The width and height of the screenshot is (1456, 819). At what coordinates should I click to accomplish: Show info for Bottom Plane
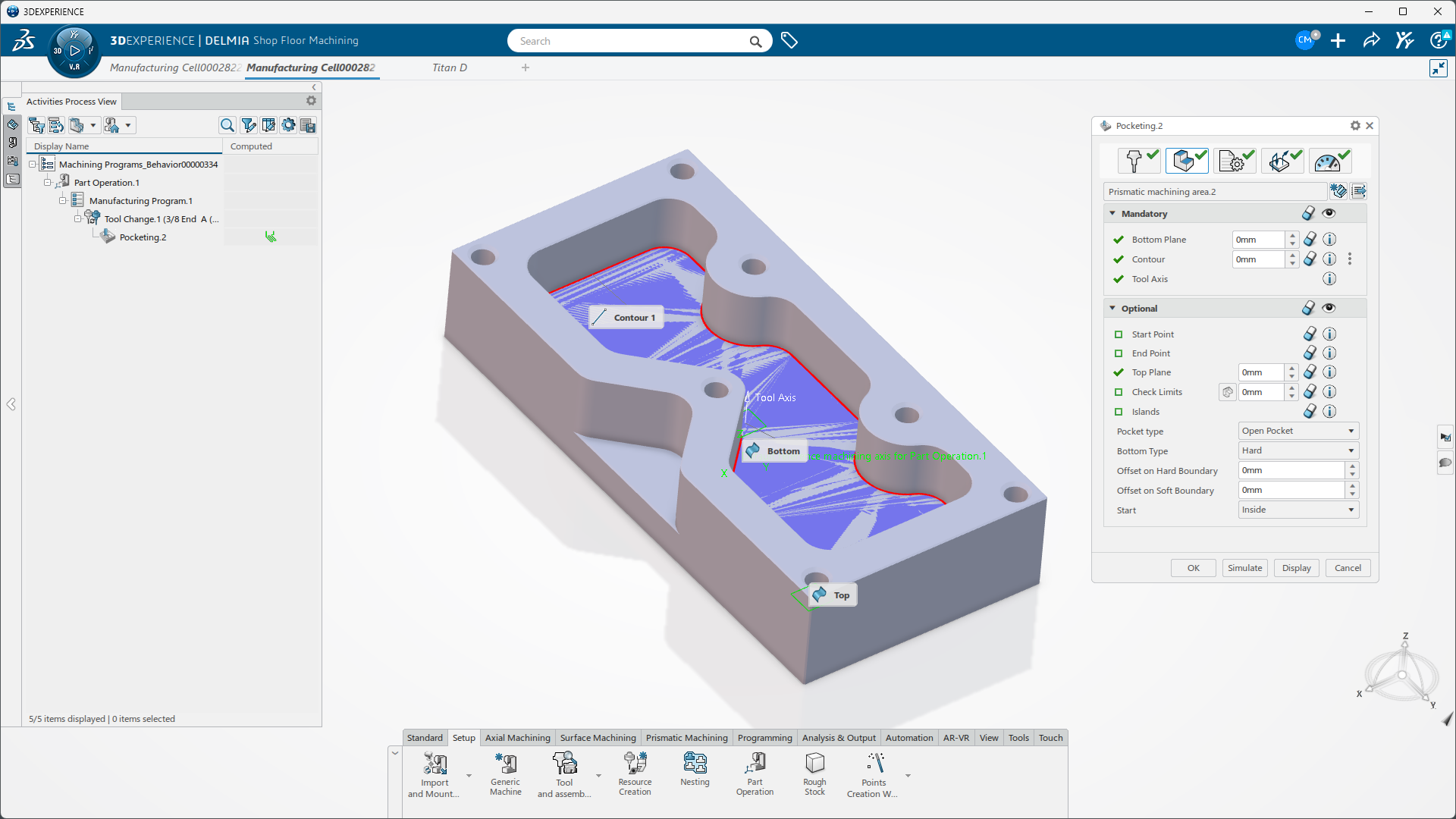click(1329, 239)
